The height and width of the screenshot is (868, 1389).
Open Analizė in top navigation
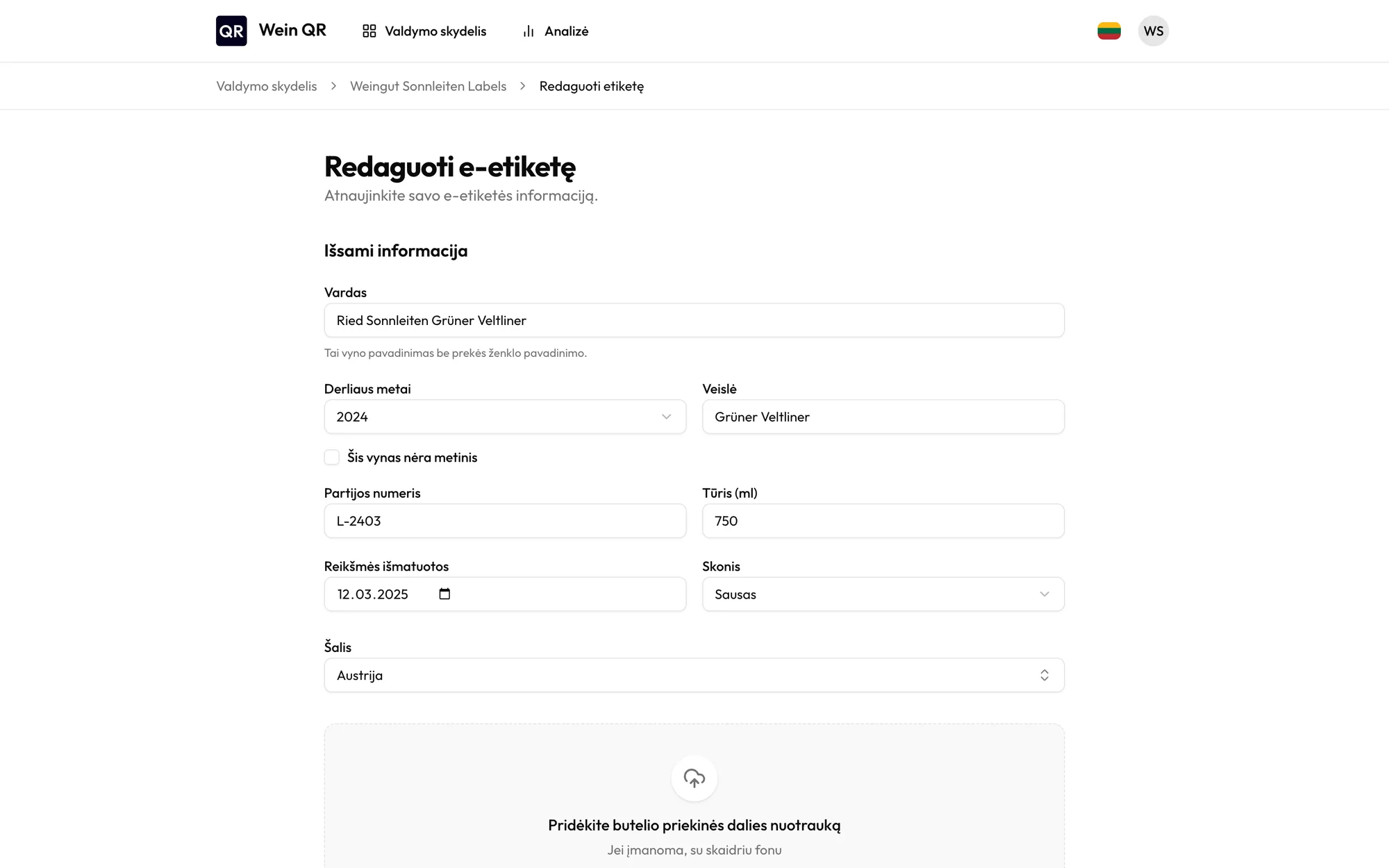(556, 31)
